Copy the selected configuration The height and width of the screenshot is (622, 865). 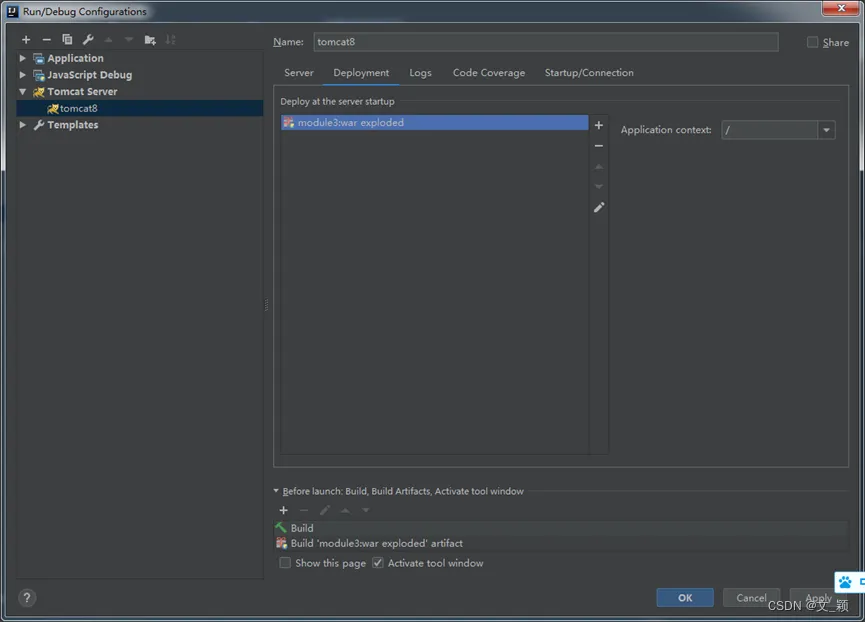67,40
